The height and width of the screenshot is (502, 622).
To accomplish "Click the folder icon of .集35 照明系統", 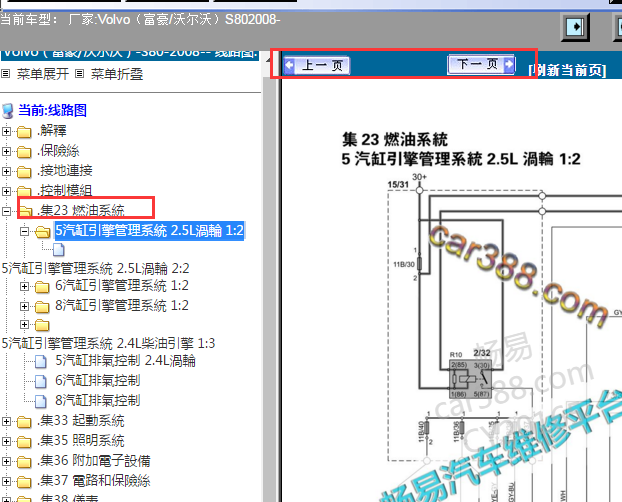I will coord(24,442).
